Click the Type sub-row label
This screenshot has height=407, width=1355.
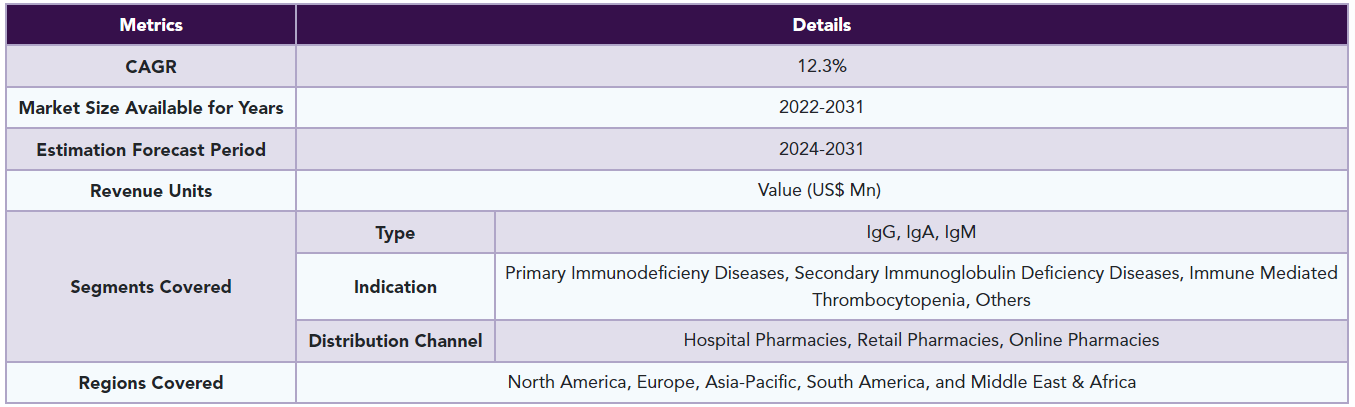pos(395,233)
